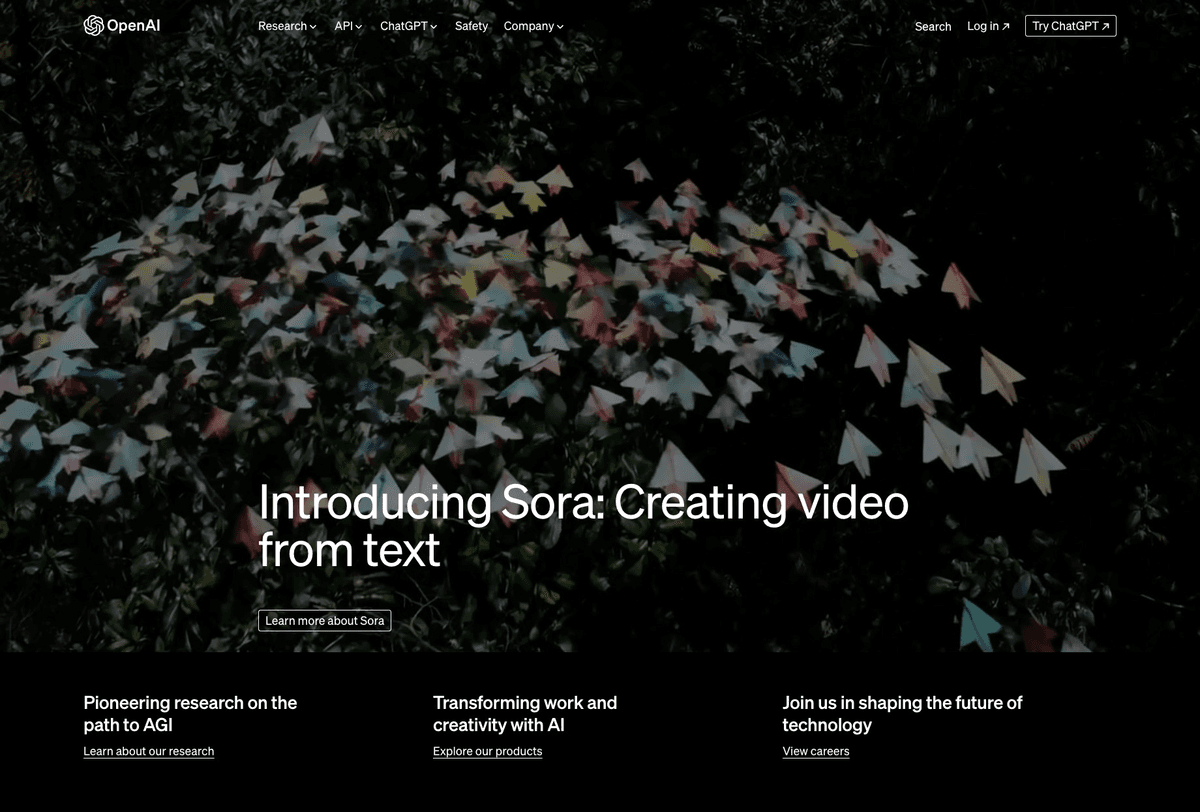Click 'Join us in shaping the future' text
Viewport: 1200px width, 812px height.
tap(902, 714)
